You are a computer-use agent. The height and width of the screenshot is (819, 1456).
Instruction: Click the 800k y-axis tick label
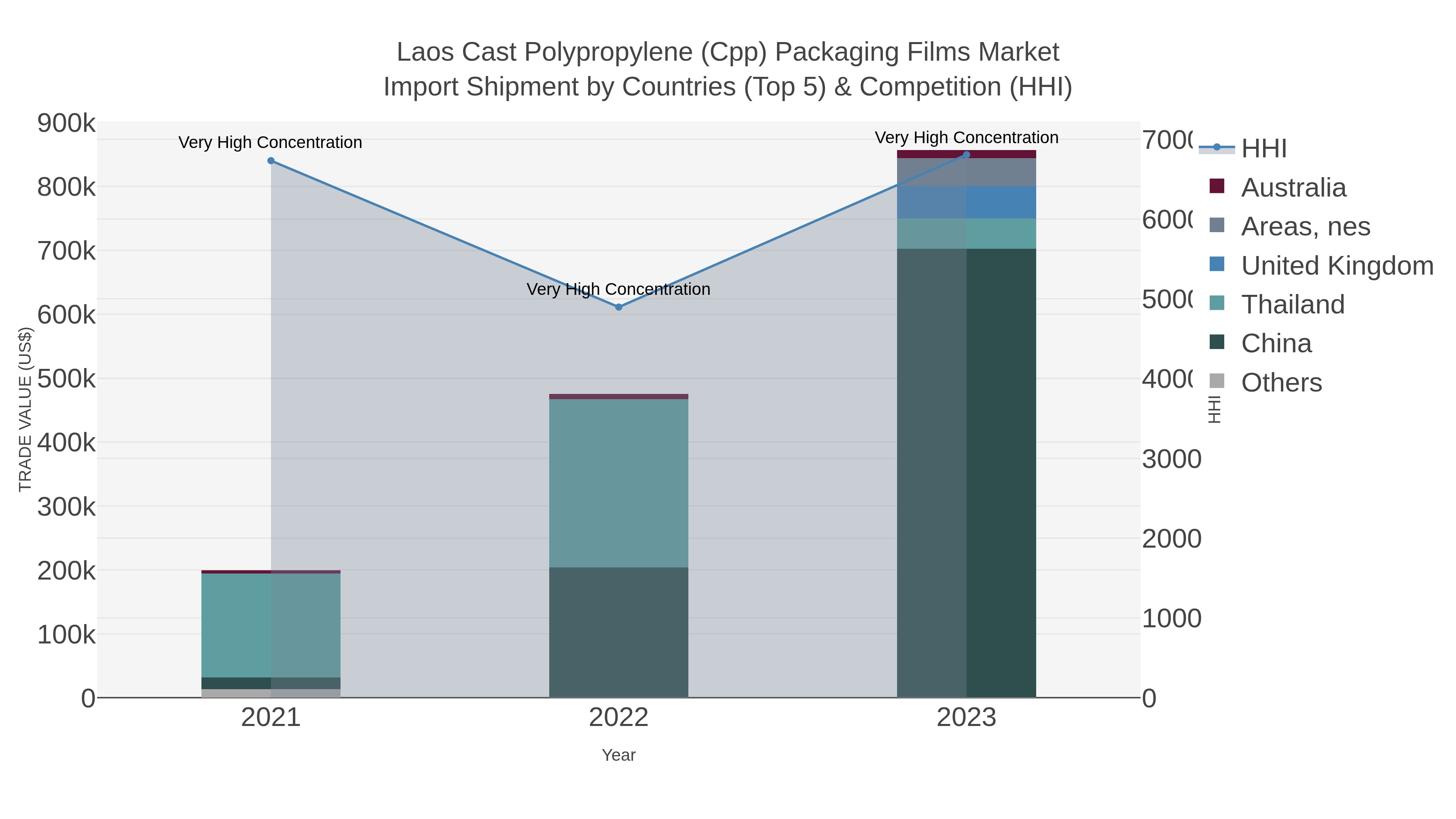click(x=66, y=187)
